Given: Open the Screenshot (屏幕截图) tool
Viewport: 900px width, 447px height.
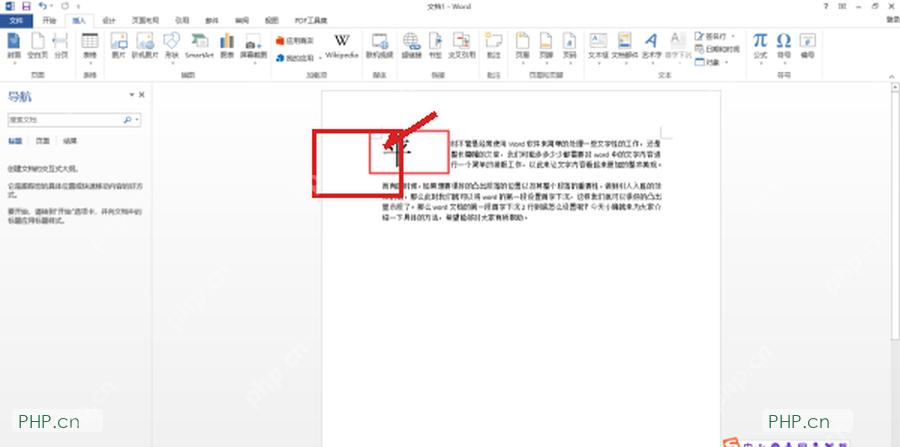Looking at the screenshot, I should 253,48.
